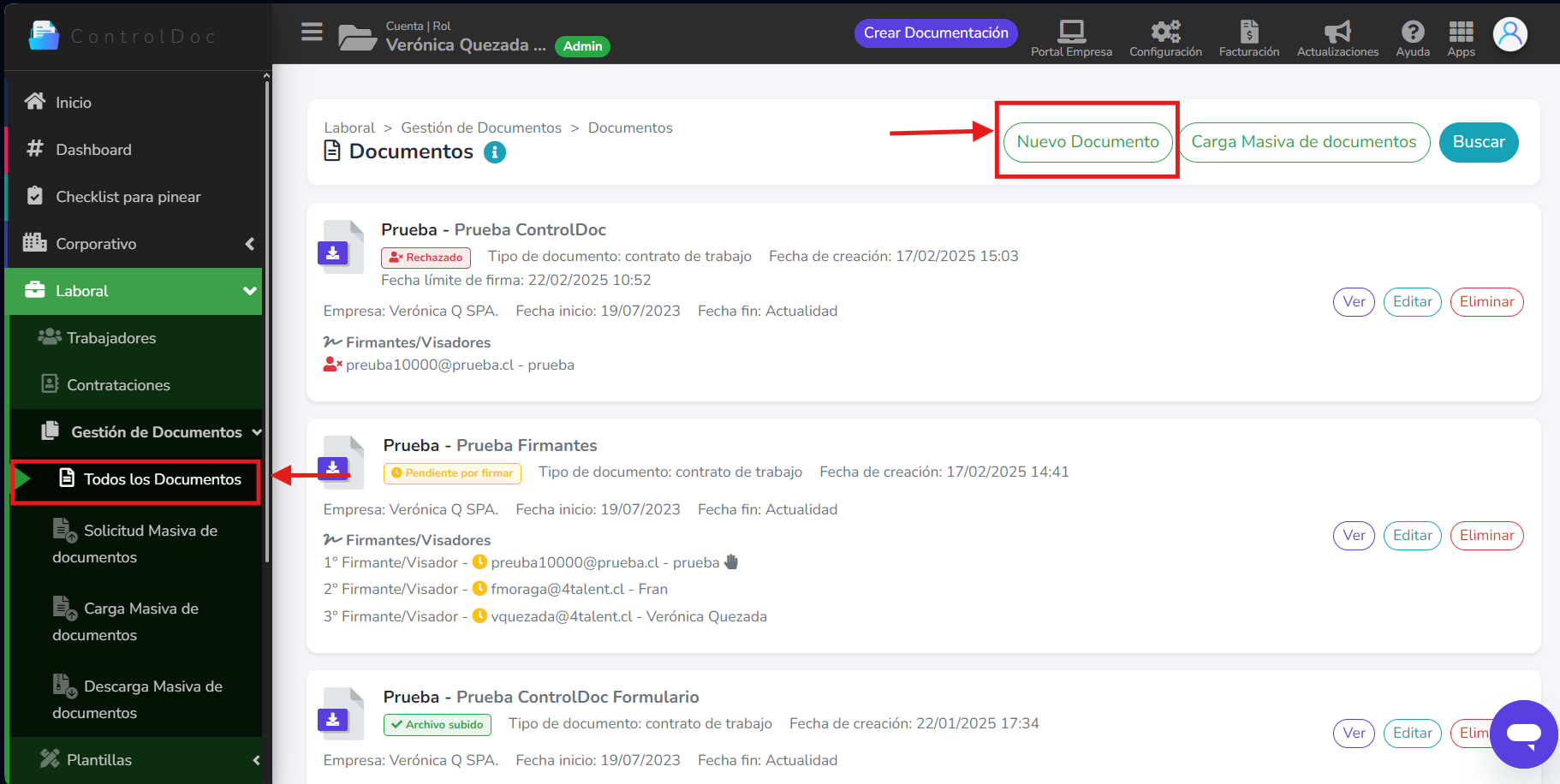The height and width of the screenshot is (784, 1560).
Task: Click clock icon beside fmoraga@4talent.cl
Action: point(479,589)
